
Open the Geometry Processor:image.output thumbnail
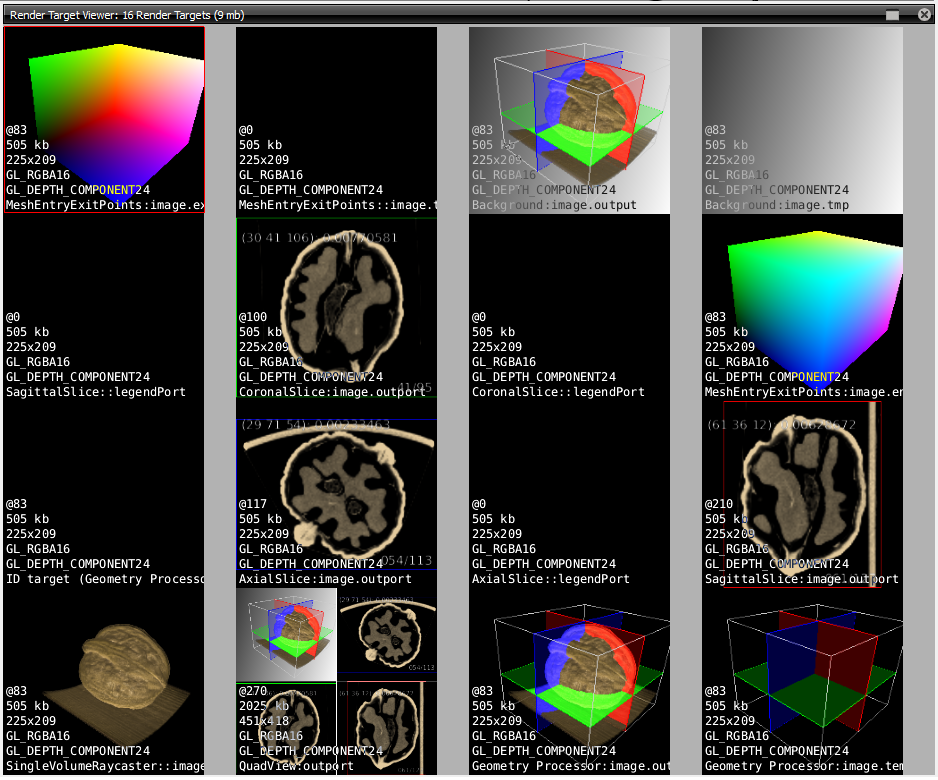click(569, 681)
